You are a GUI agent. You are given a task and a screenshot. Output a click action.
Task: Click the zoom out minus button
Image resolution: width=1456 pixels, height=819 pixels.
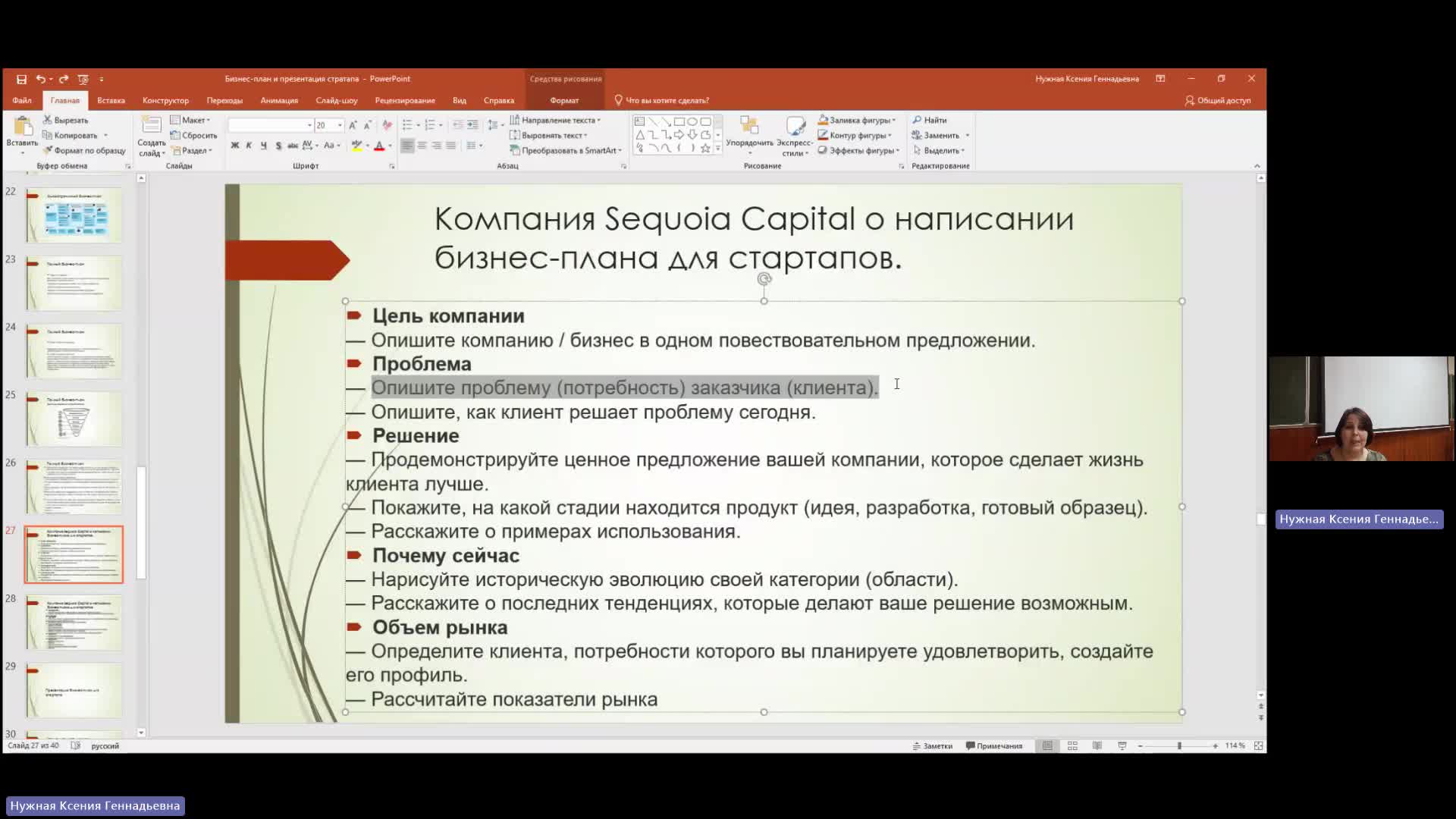1141,746
